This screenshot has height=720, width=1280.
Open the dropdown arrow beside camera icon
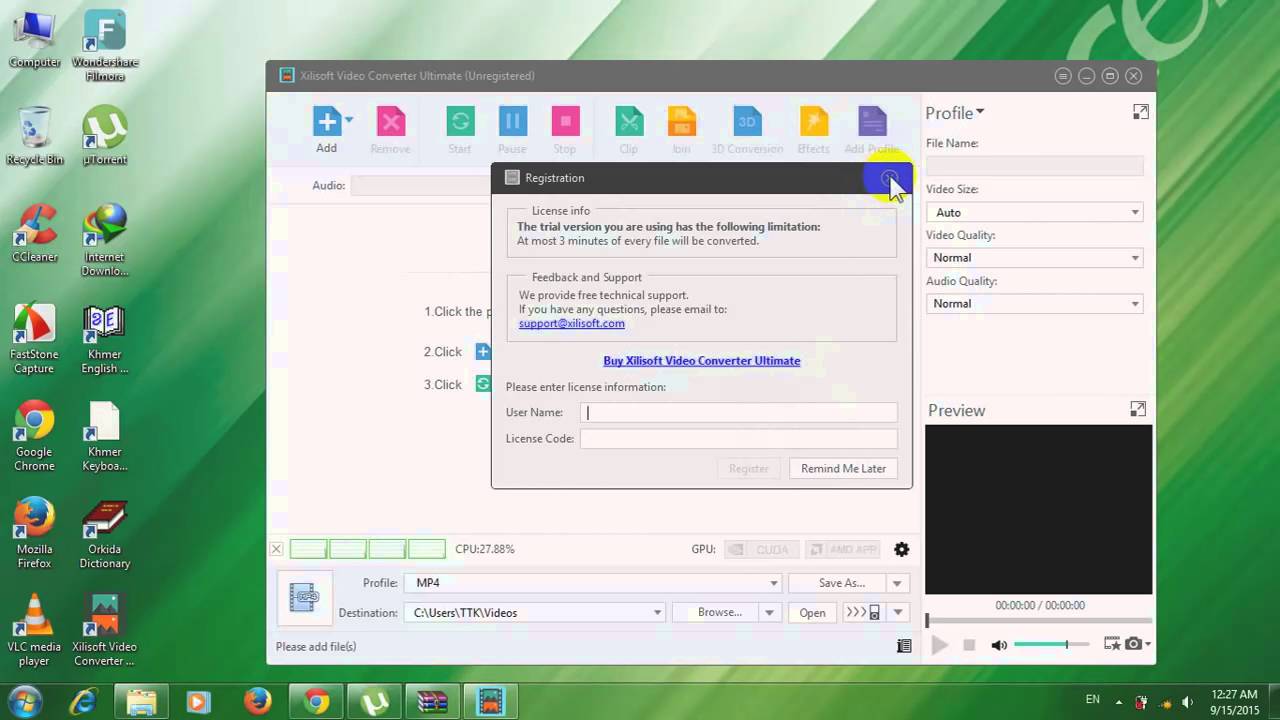tap(1148, 645)
